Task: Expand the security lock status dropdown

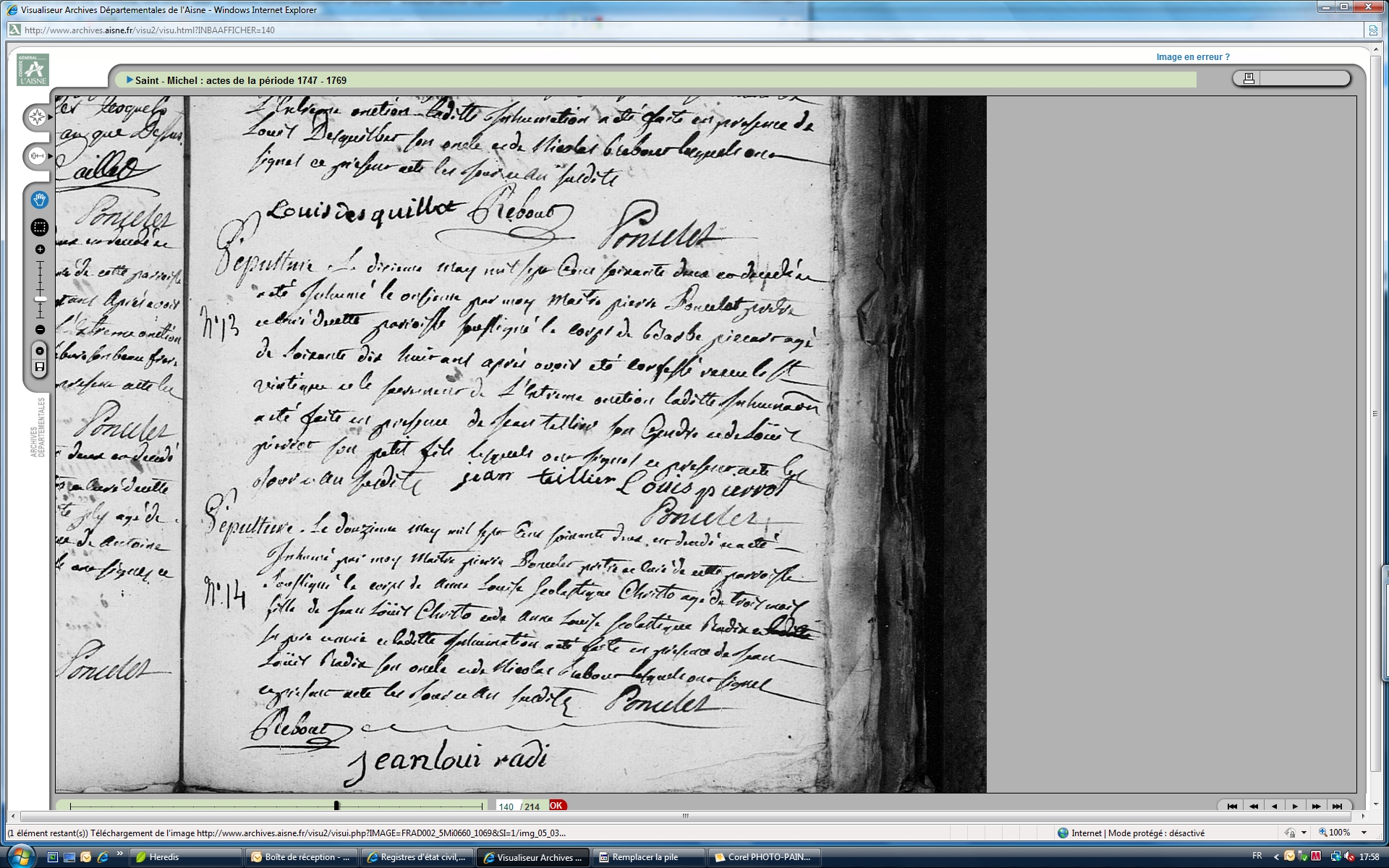Action: [1304, 833]
